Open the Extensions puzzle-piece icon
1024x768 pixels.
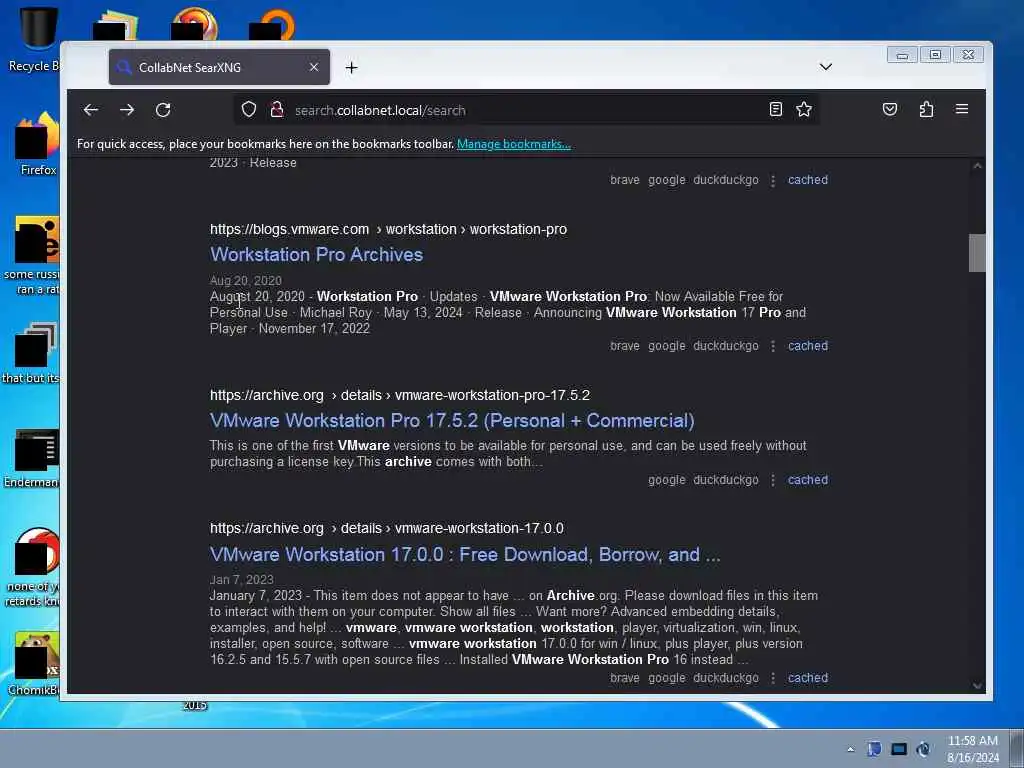(x=926, y=109)
